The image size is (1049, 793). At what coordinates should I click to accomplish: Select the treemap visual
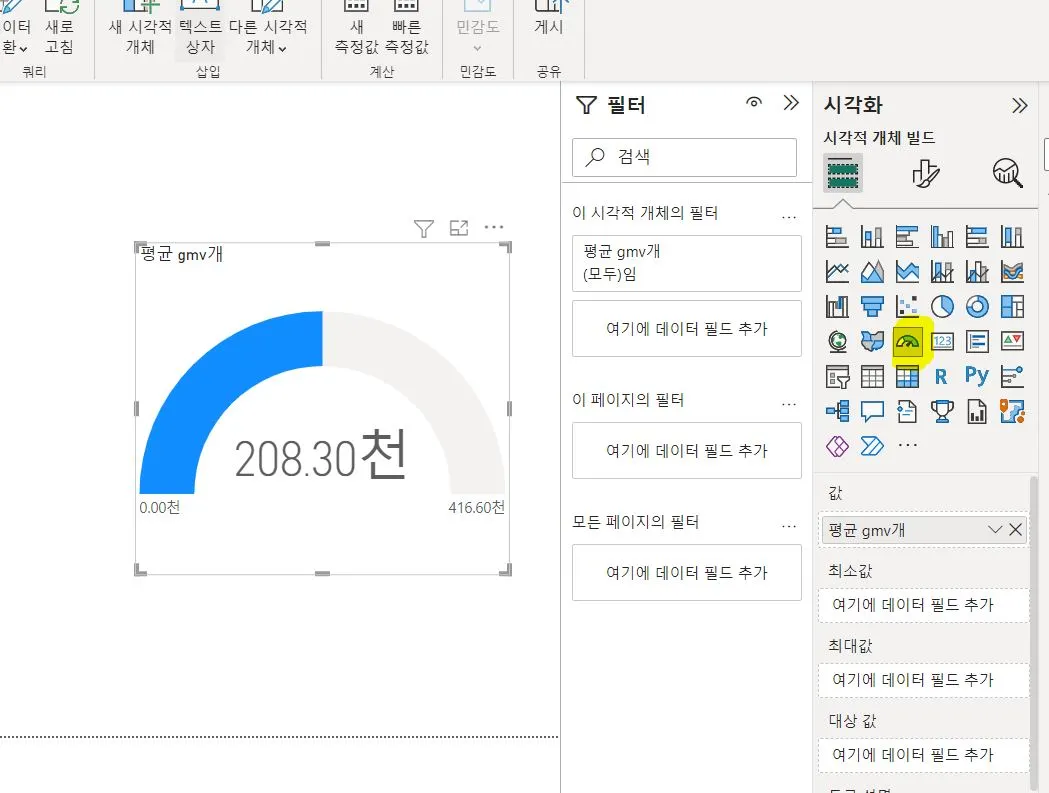coord(1012,306)
